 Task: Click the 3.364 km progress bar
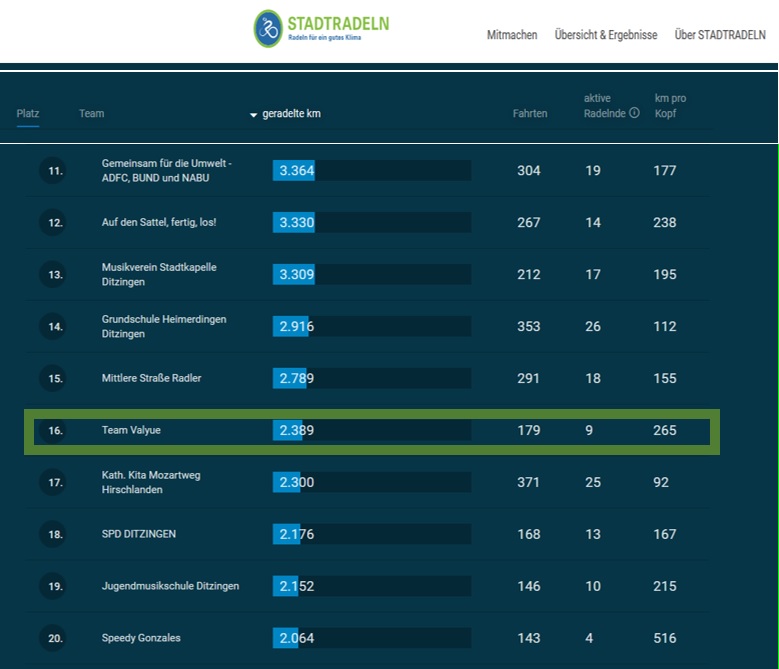coord(371,171)
